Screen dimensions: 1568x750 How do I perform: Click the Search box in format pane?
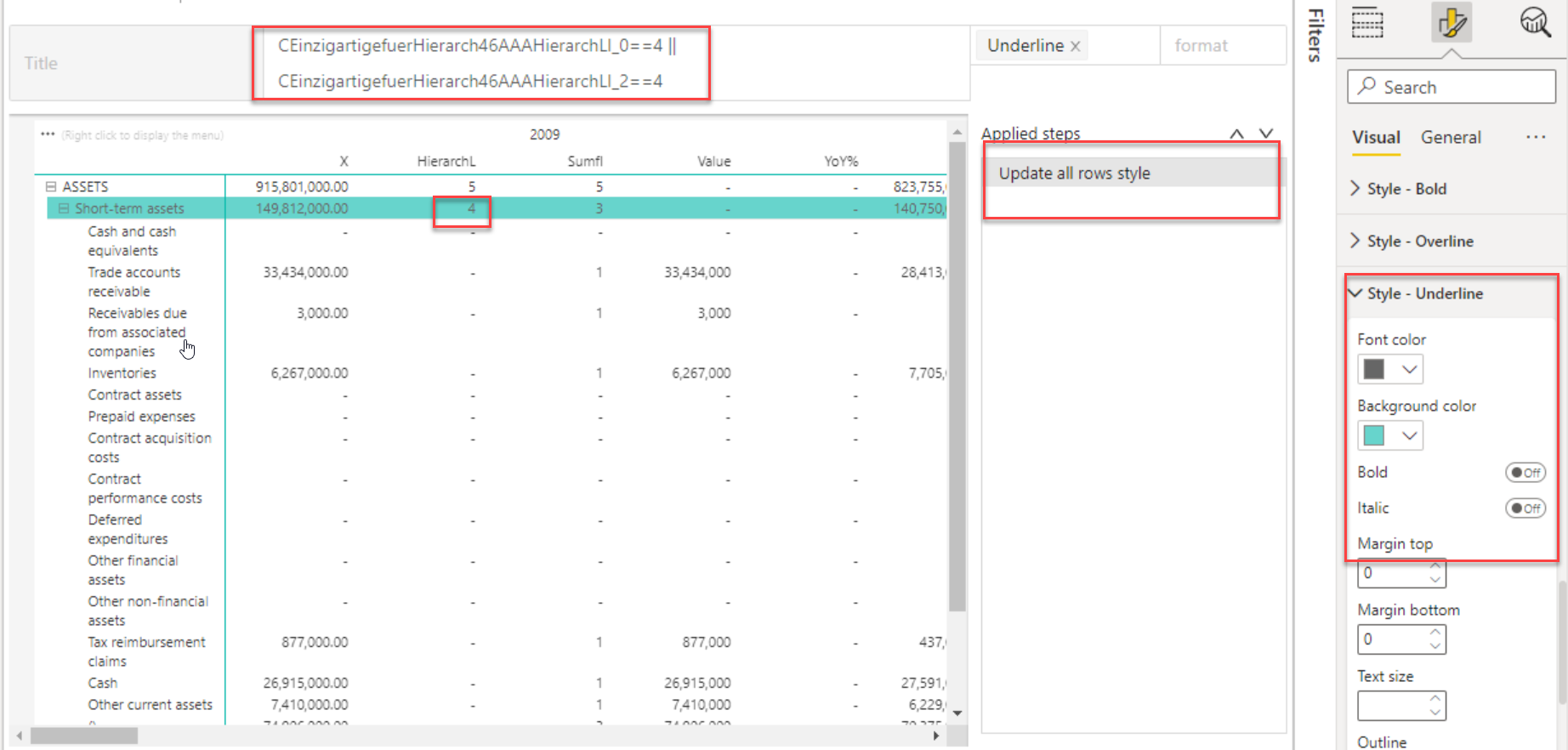[1451, 87]
